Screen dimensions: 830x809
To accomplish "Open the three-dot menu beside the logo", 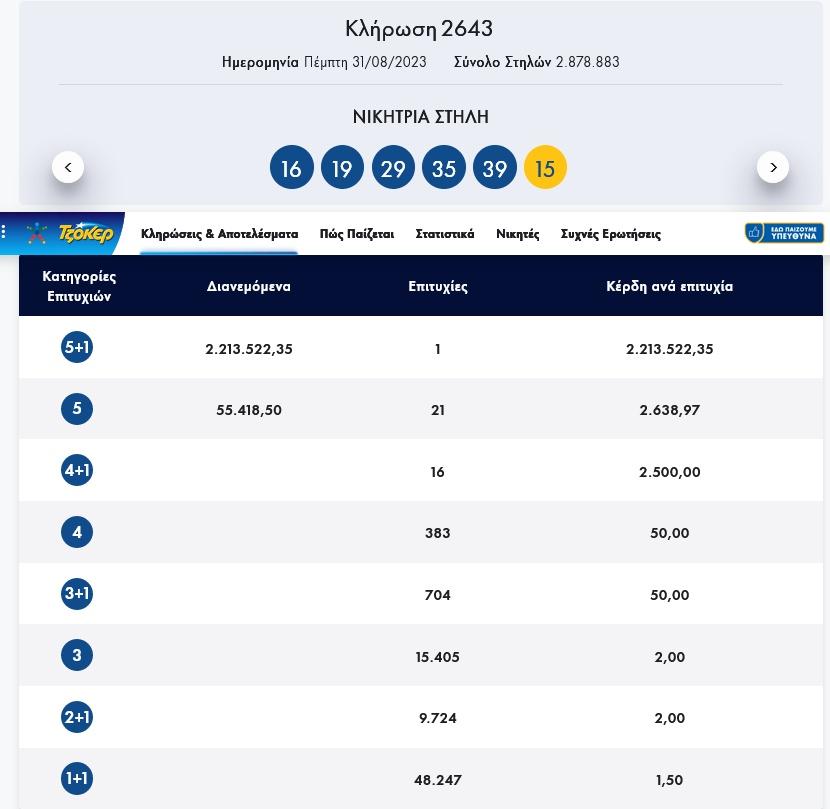I will [5, 233].
